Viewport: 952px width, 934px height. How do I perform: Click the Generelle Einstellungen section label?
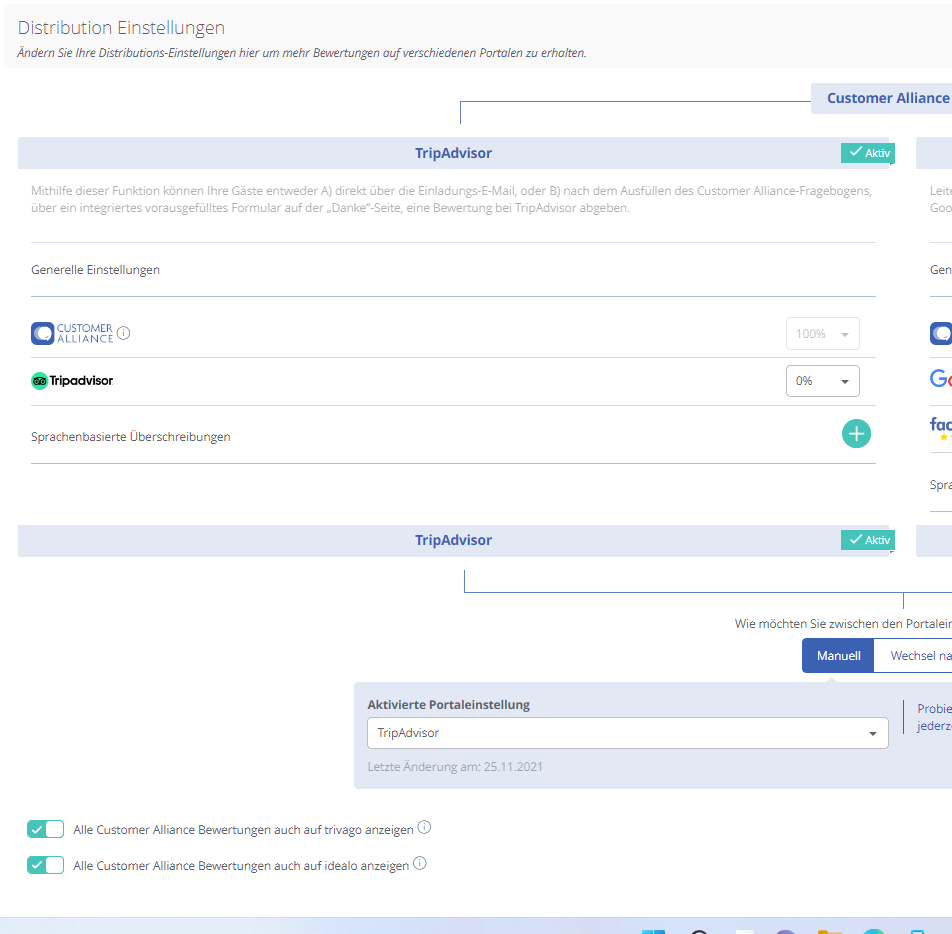[x=95, y=270]
